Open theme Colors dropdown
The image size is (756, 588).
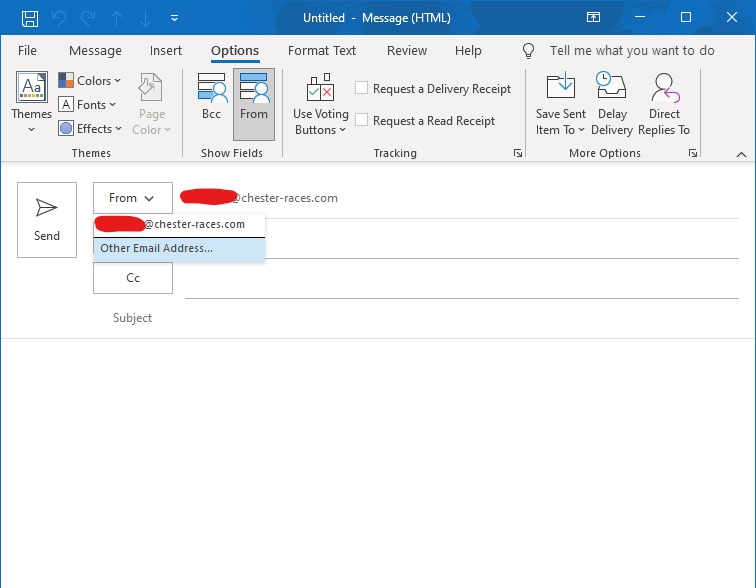point(90,80)
